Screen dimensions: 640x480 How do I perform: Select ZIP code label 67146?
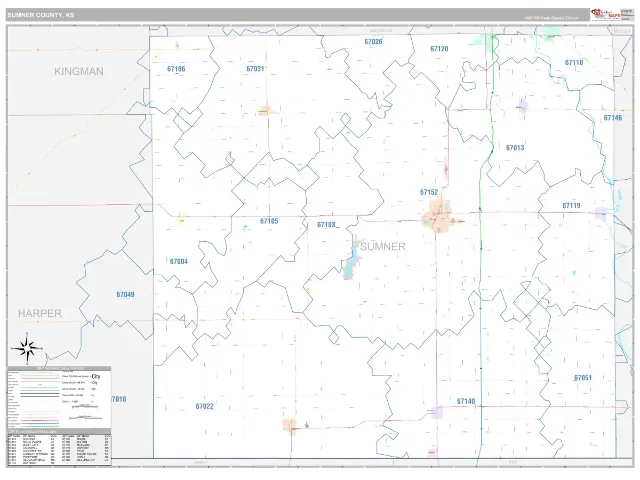[613, 118]
